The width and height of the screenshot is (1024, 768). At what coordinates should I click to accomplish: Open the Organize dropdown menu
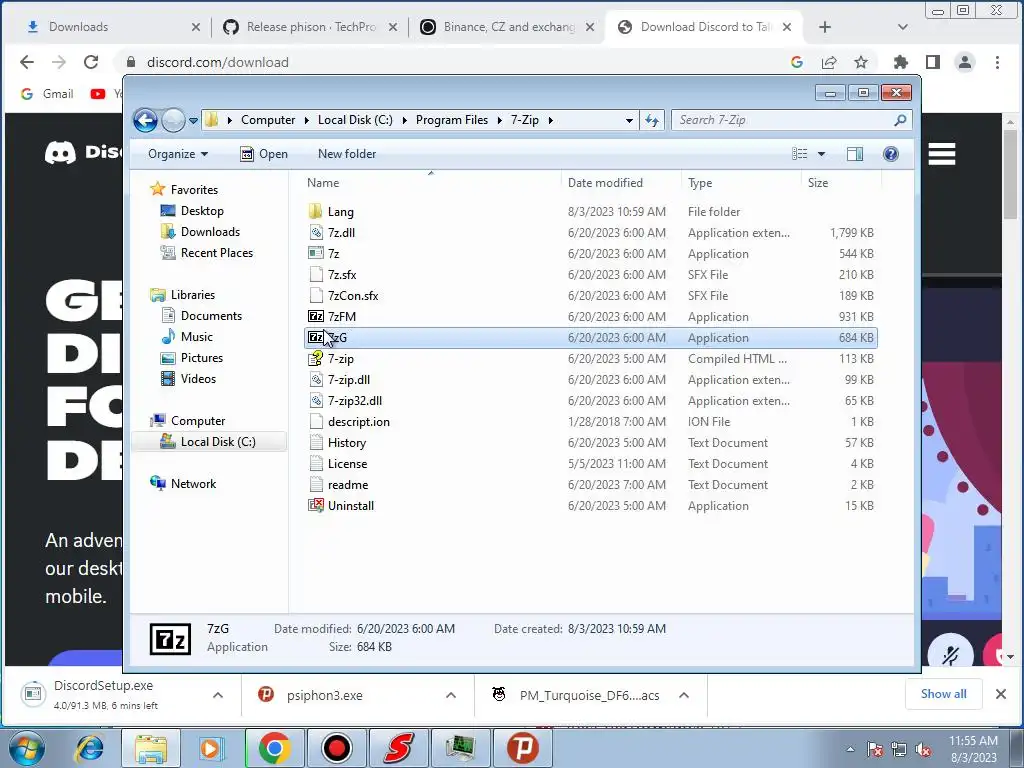(178, 154)
